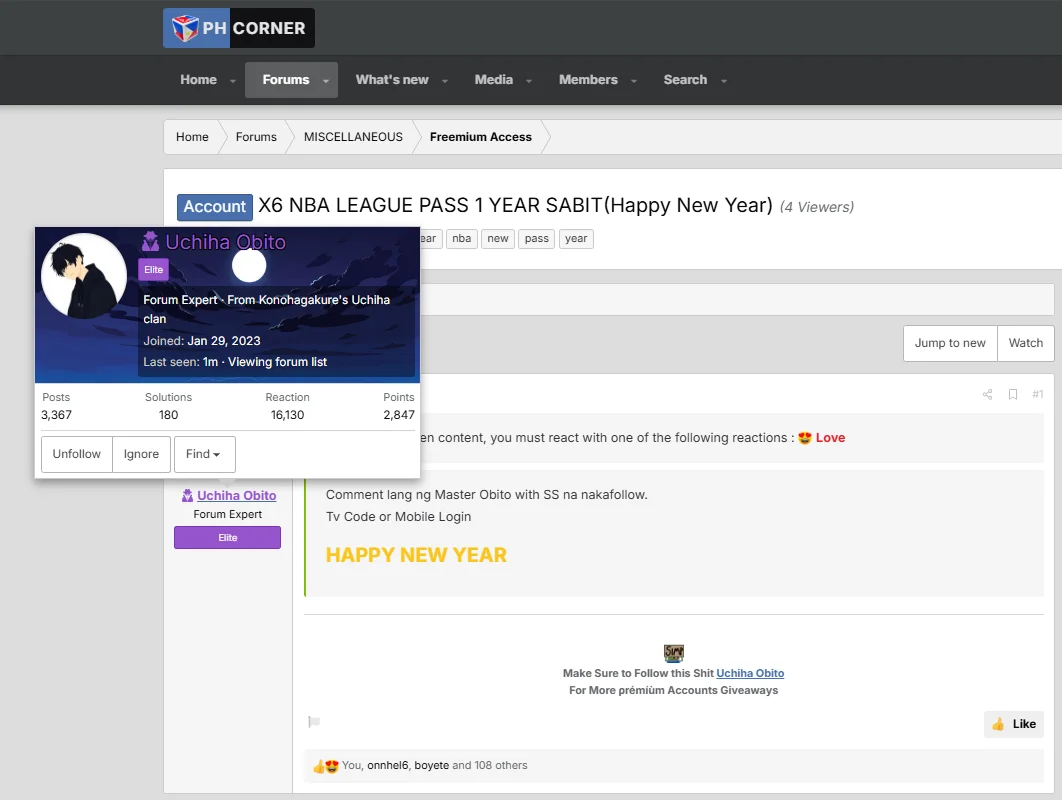The height and width of the screenshot is (800, 1062).
Task: Select the 'nba' tag
Action: (x=462, y=238)
